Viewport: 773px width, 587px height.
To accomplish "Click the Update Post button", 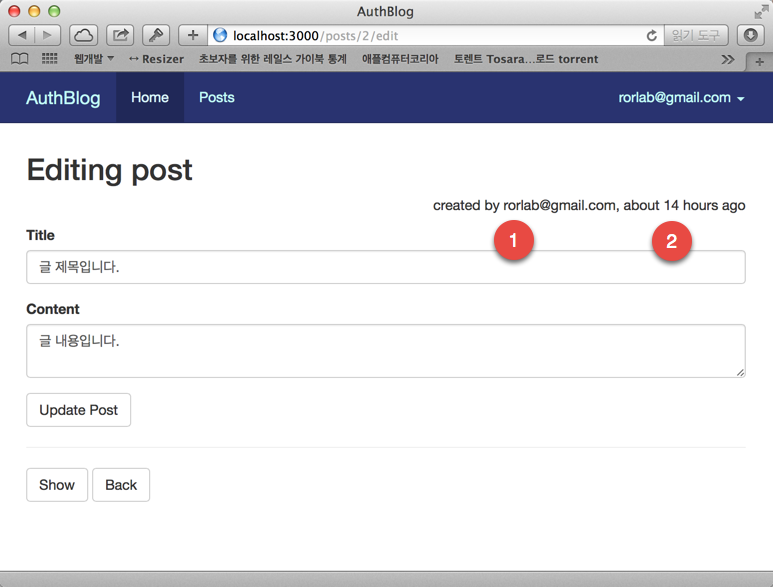I will pyautogui.click(x=78, y=410).
